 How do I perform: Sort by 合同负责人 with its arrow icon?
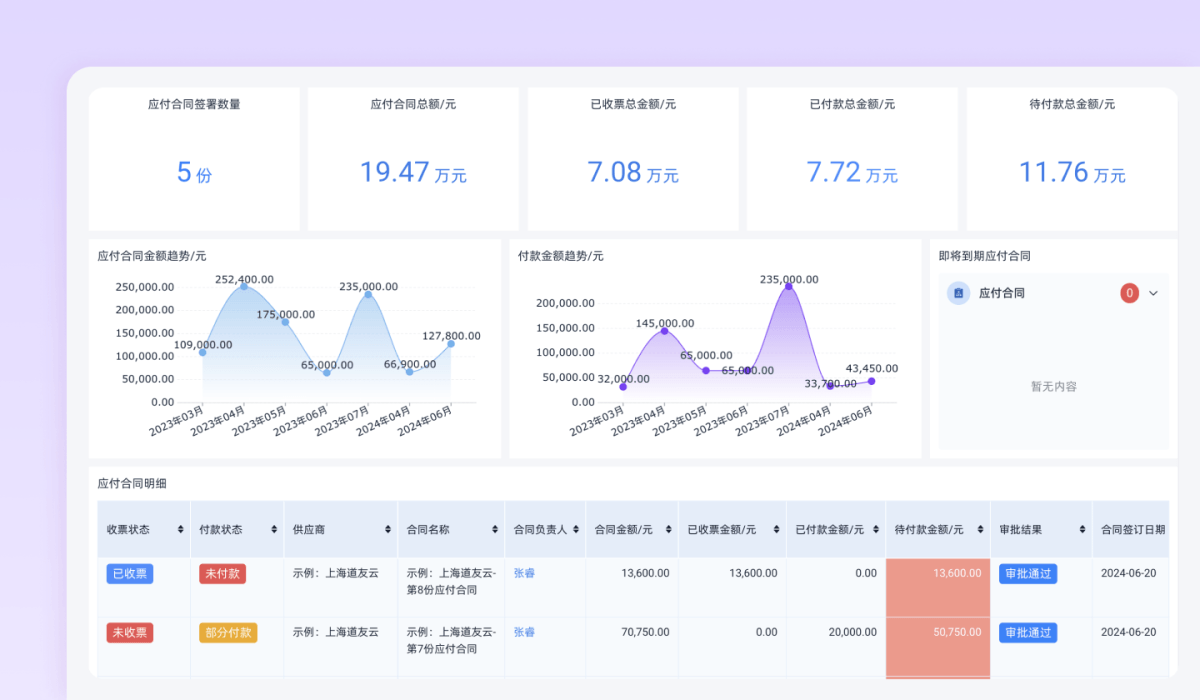[577, 529]
